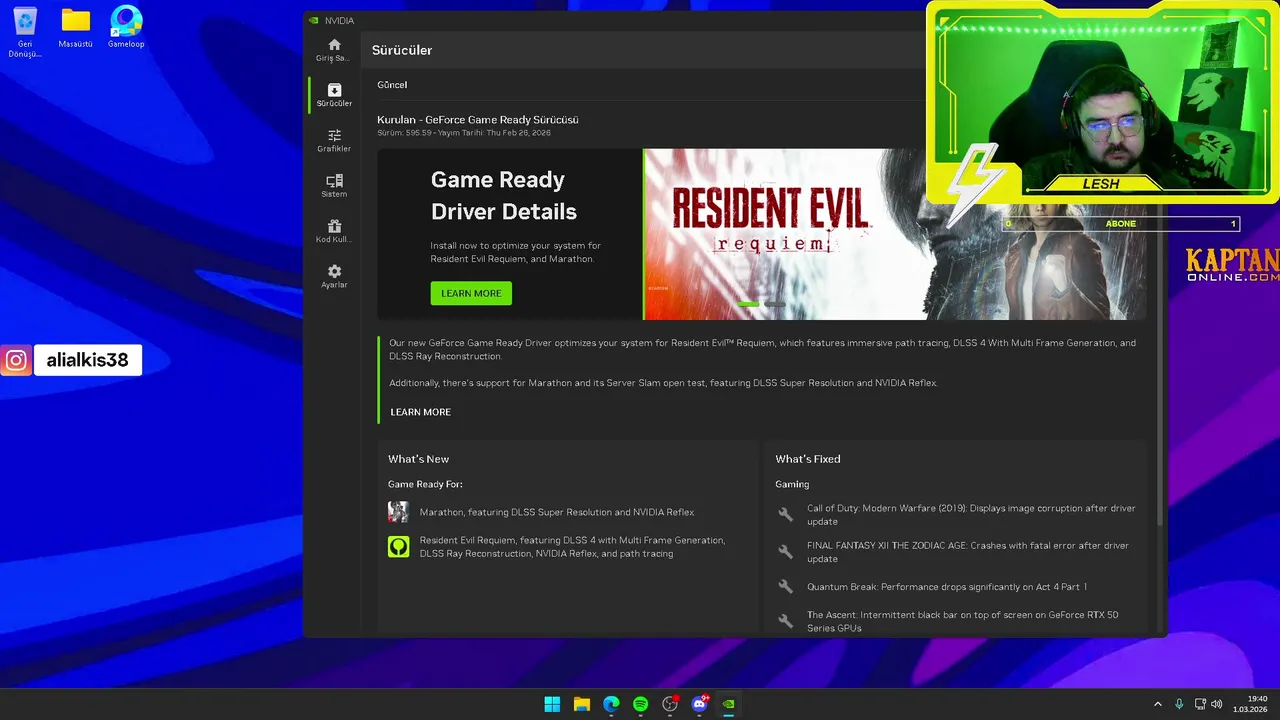Image resolution: width=1280 pixels, height=720 pixels.
Task: Click the What's New heading
Action: (x=418, y=459)
